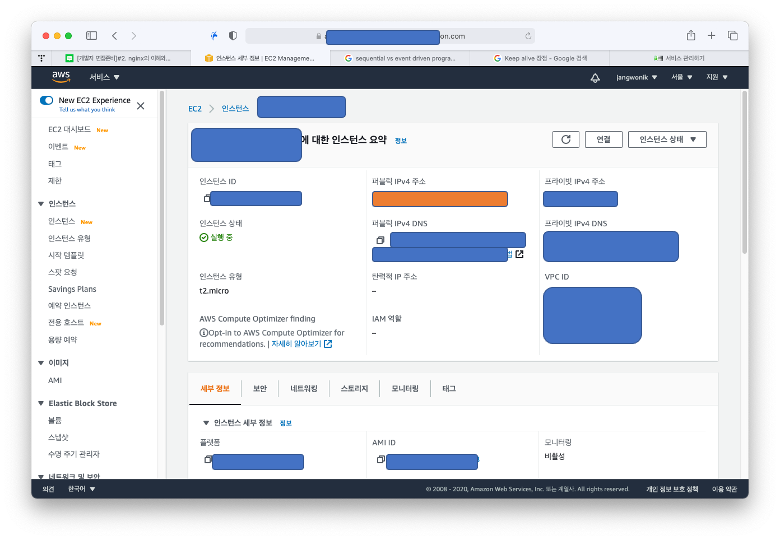Open 인스턴스 유형 in sidebar
Viewport: 780px width, 540px height.
pos(69,238)
